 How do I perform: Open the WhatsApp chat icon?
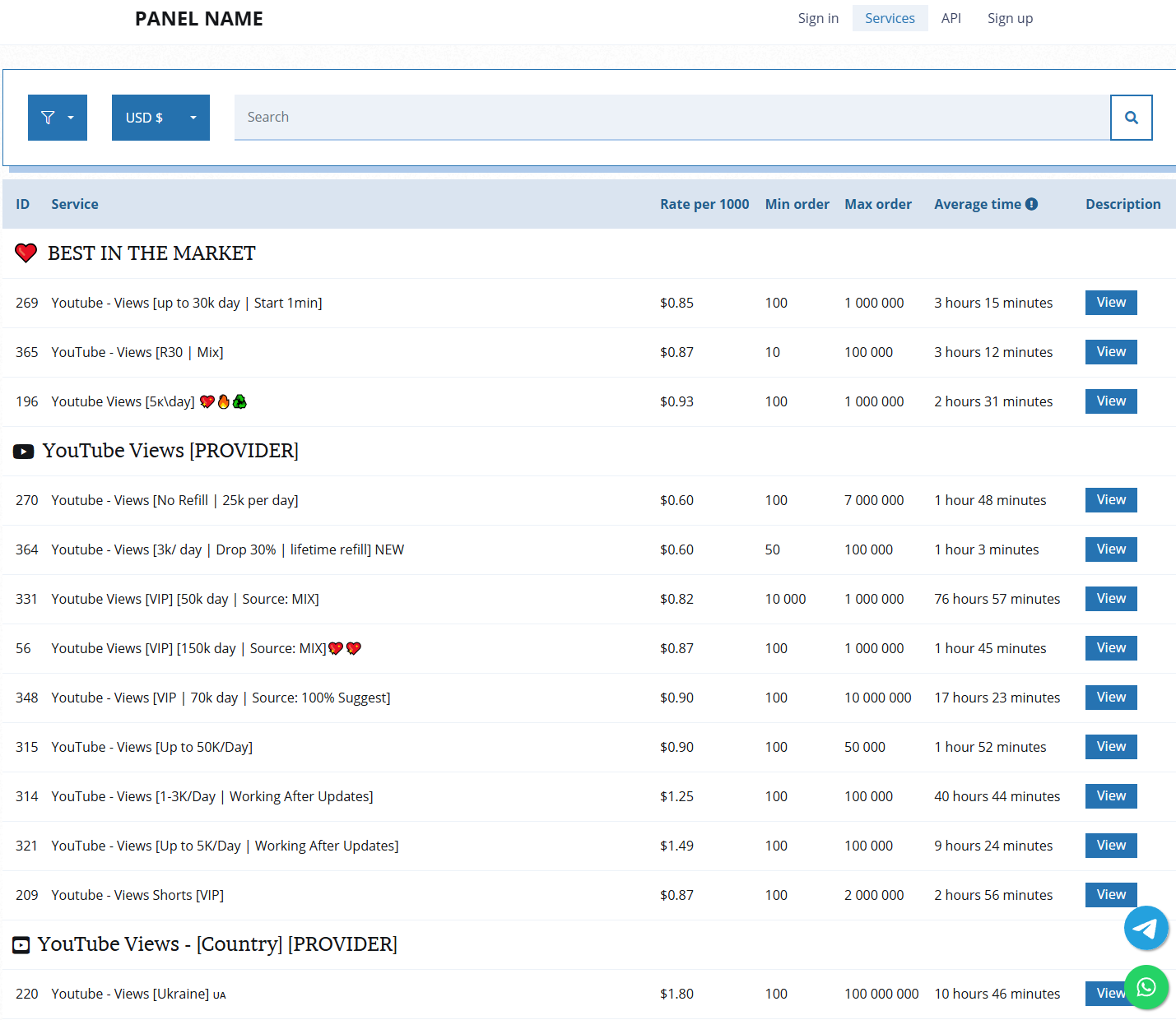point(1146,987)
